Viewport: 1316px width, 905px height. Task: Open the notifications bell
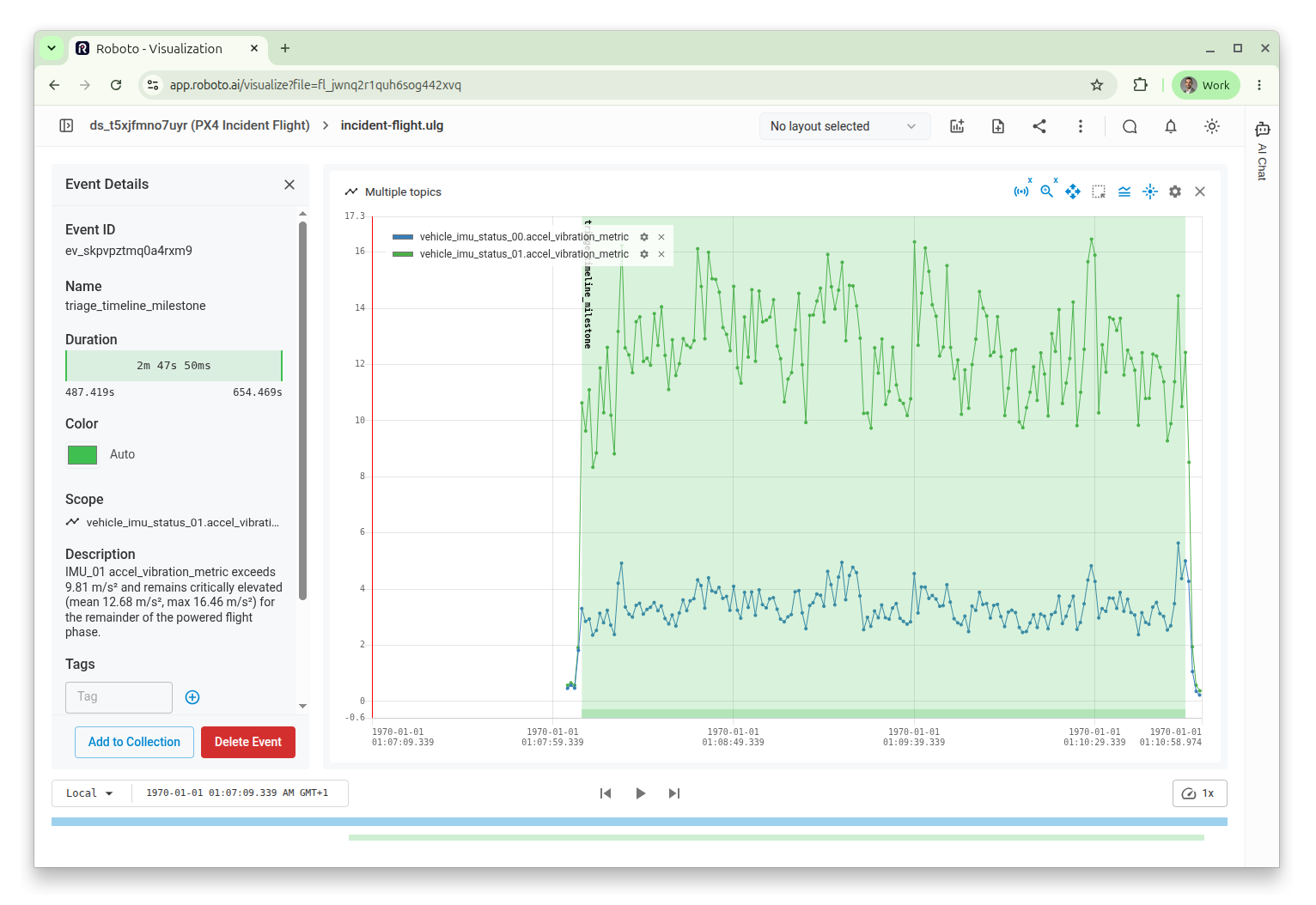click(x=1171, y=126)
